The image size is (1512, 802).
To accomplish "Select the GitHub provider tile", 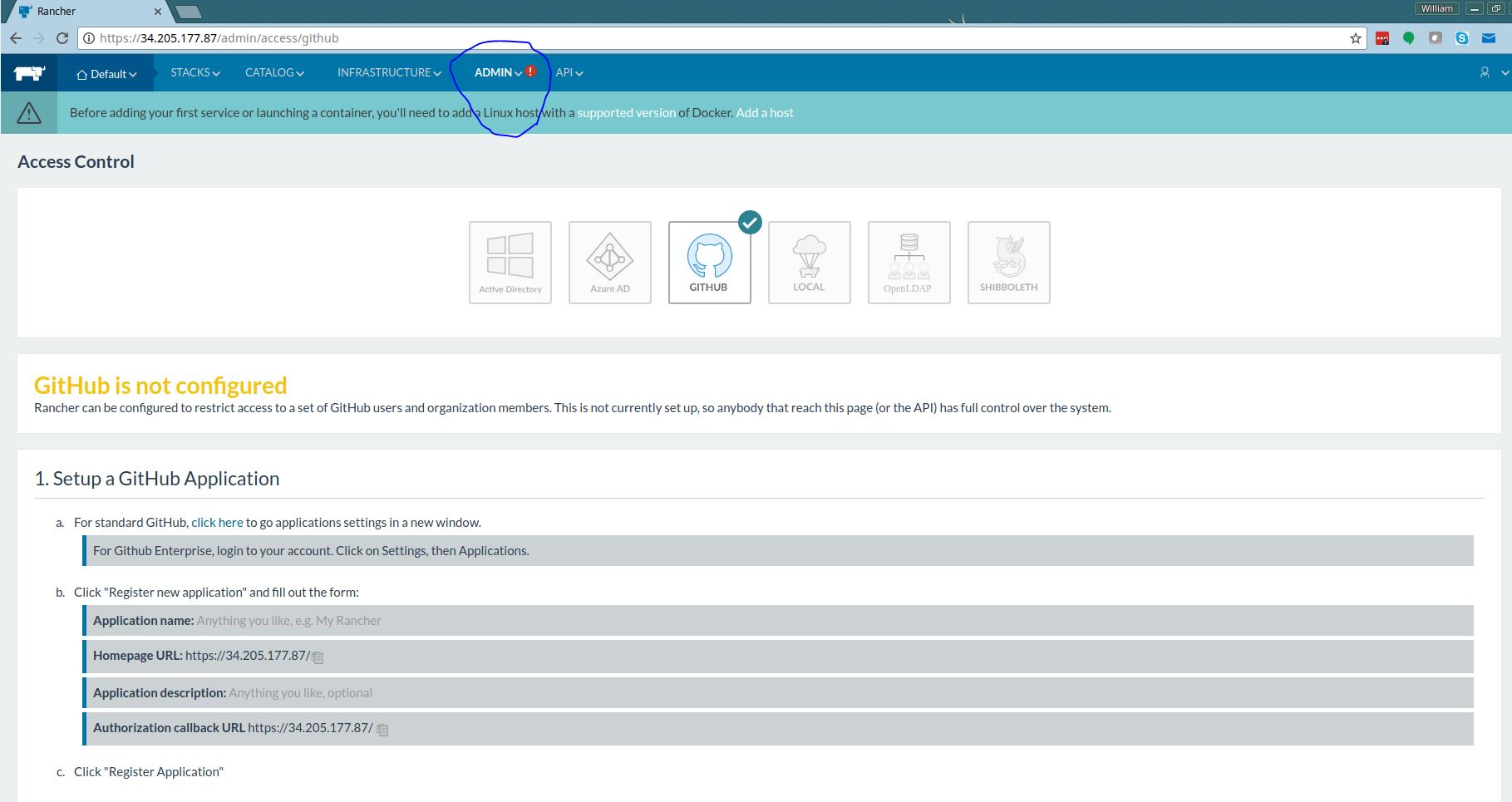I will pyautogui.click(x=710, y=263).
